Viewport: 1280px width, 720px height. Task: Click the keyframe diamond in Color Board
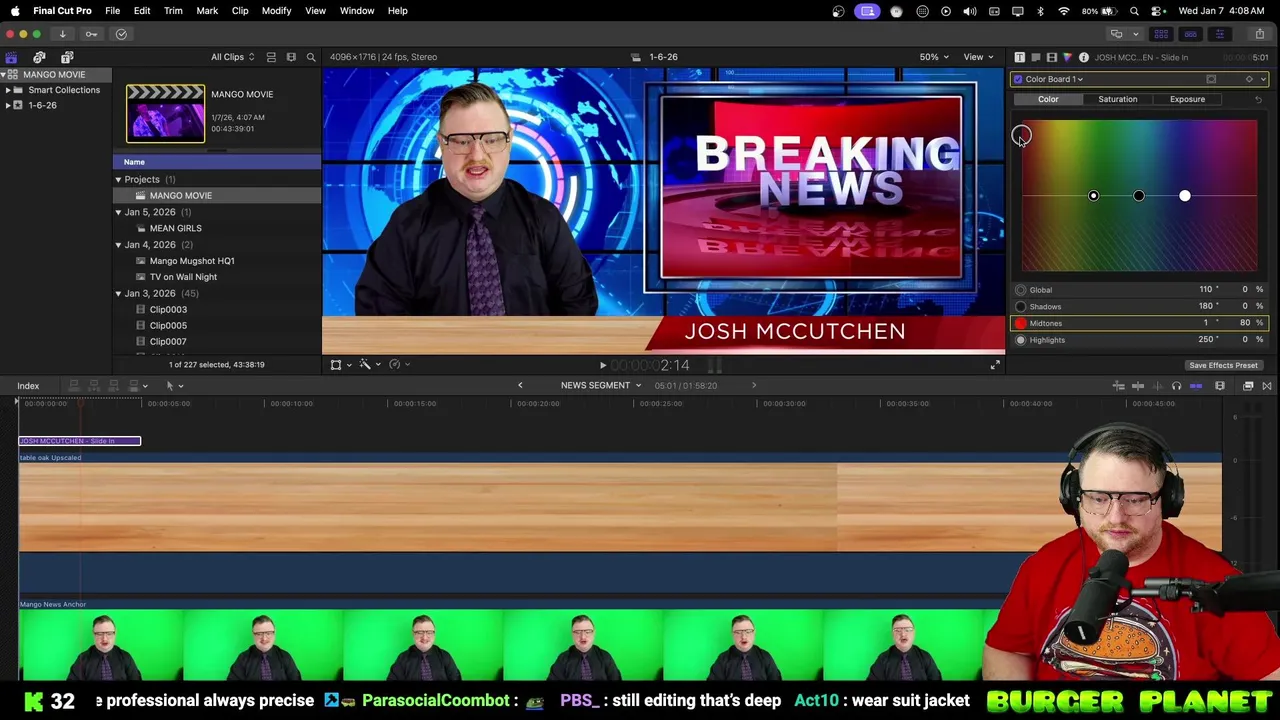tap(1249, 79)
